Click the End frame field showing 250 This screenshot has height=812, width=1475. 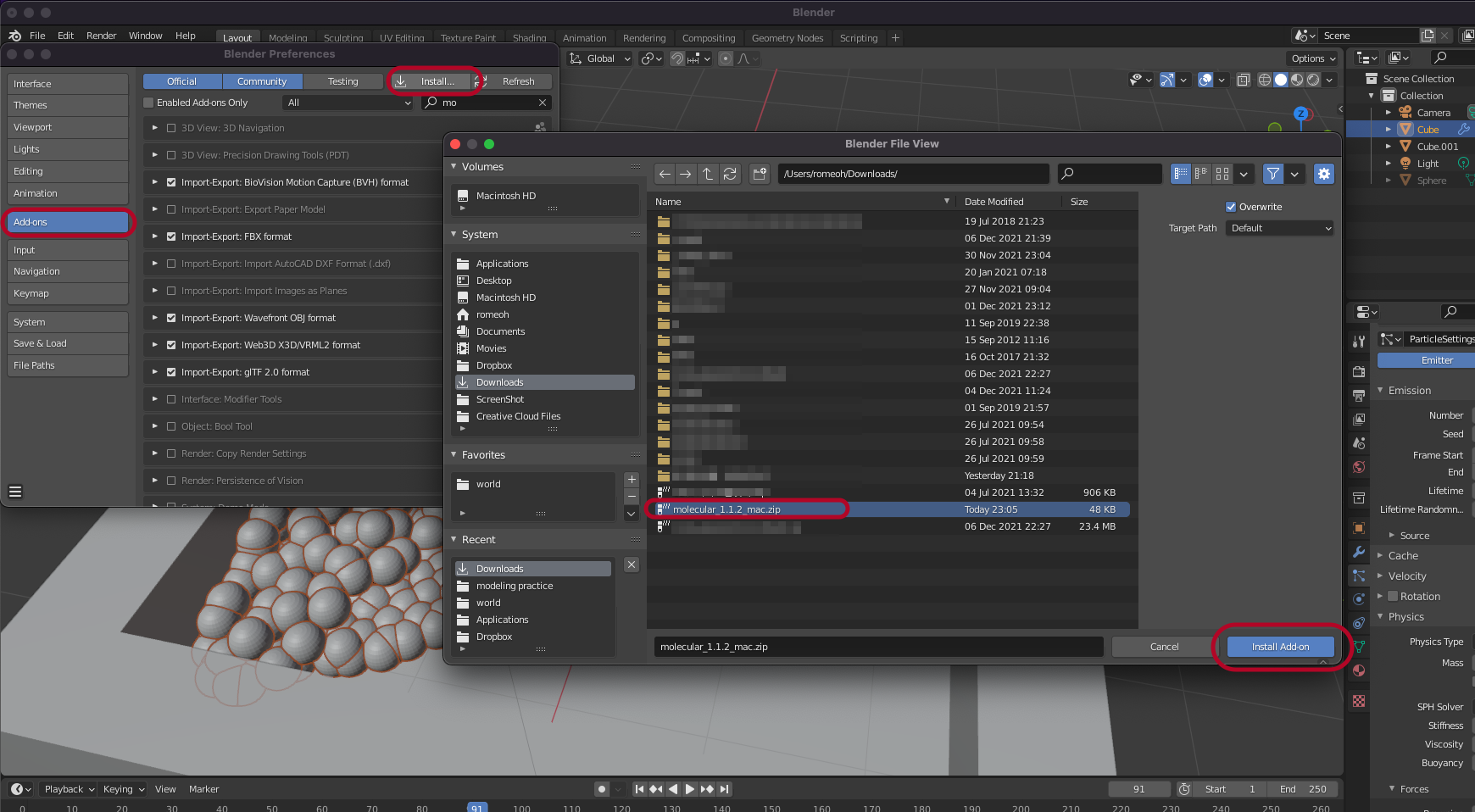(x=1304, y=789)
